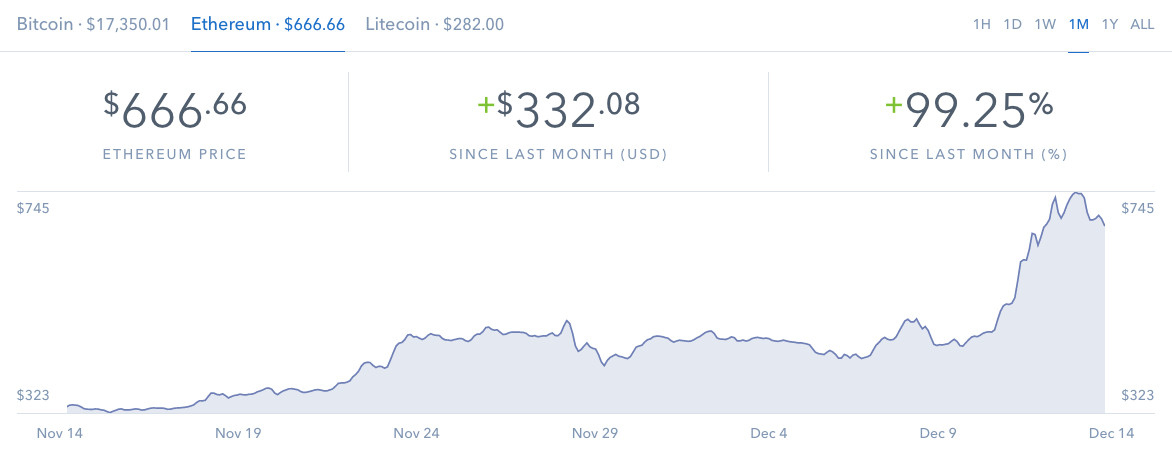Click the highest peak of the price chart
Screen dimensions: 1172x454
coord(1076,193)
